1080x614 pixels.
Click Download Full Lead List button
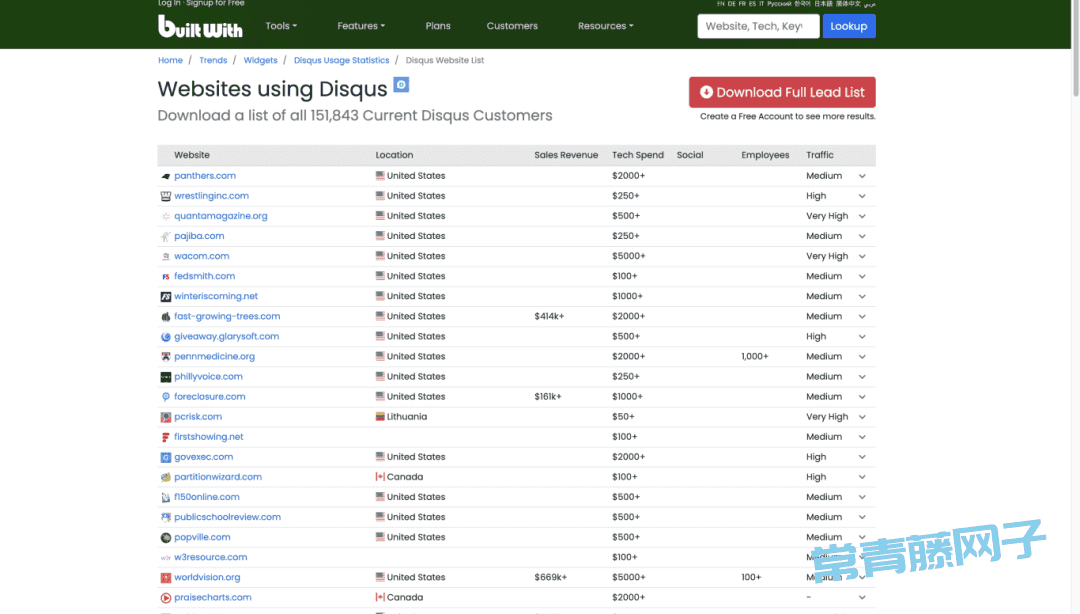782,92
